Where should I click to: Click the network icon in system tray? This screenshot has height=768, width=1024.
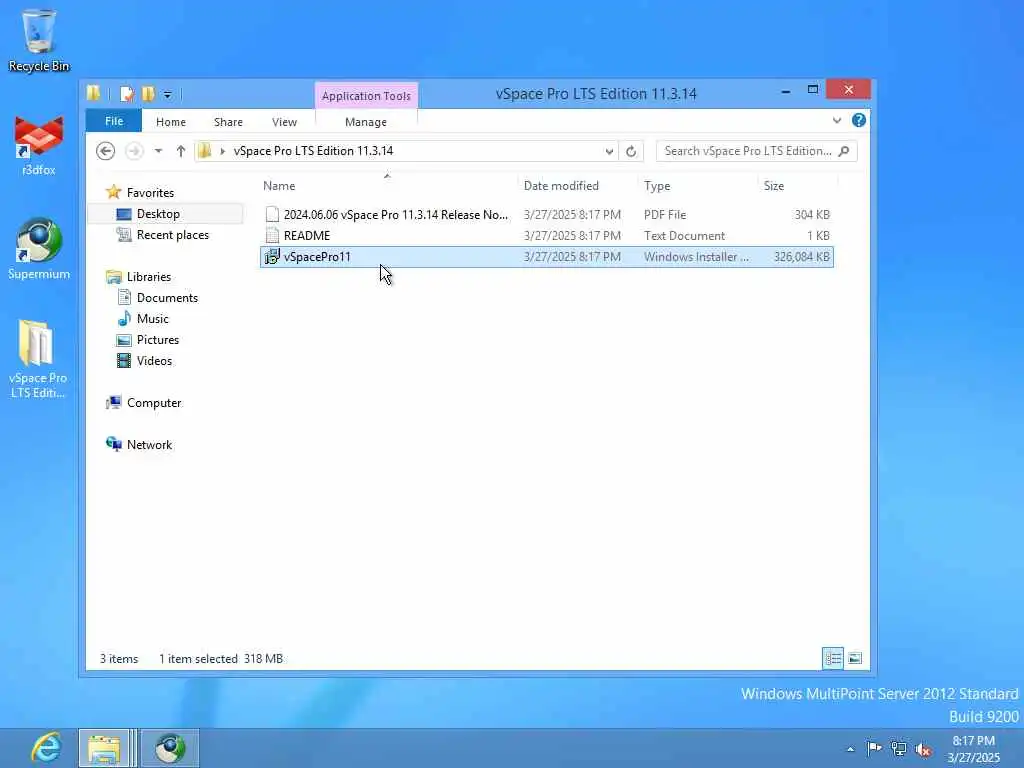(899, 748)
